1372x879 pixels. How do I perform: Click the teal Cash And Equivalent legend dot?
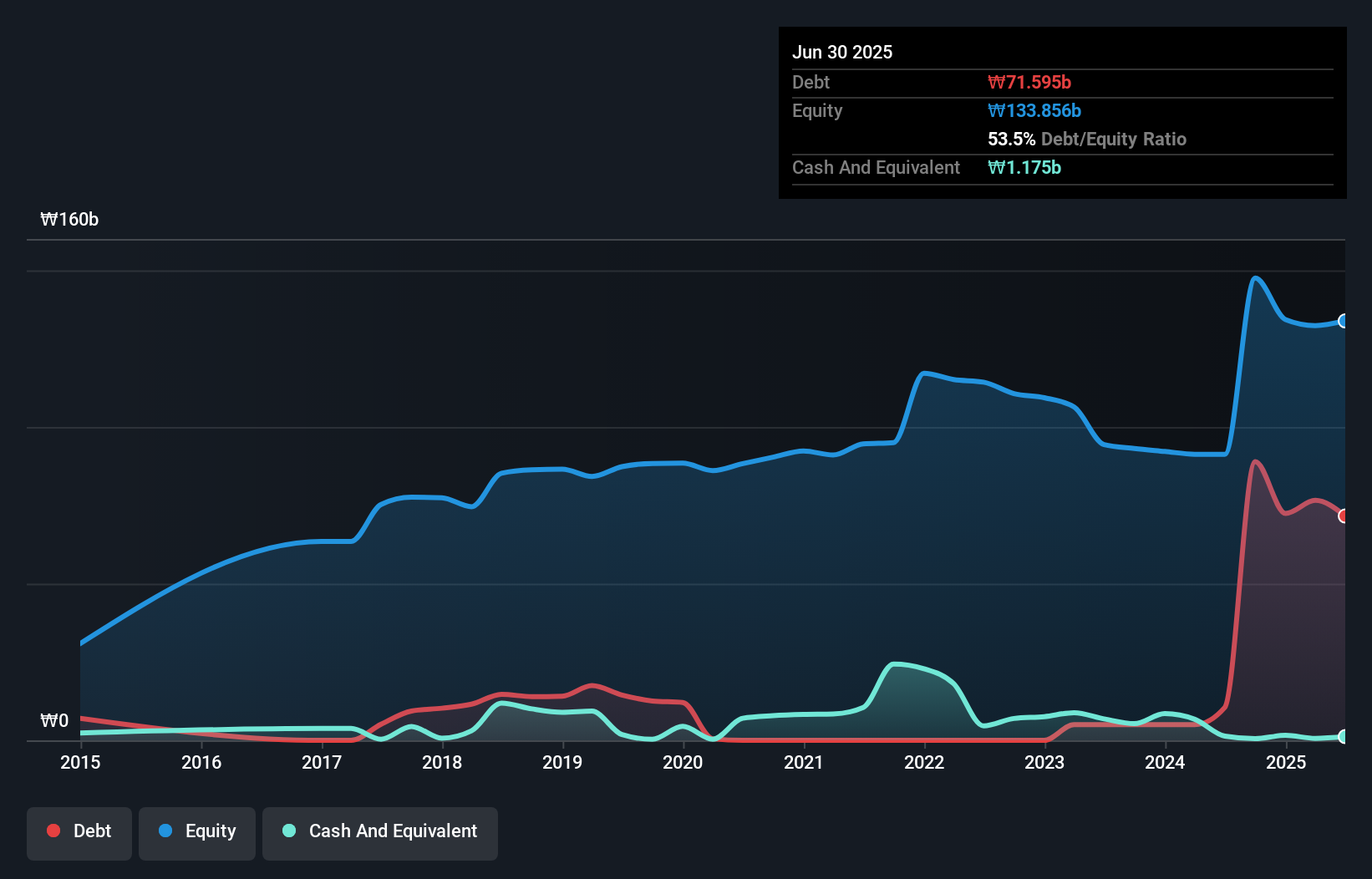(x=288, y=831)
